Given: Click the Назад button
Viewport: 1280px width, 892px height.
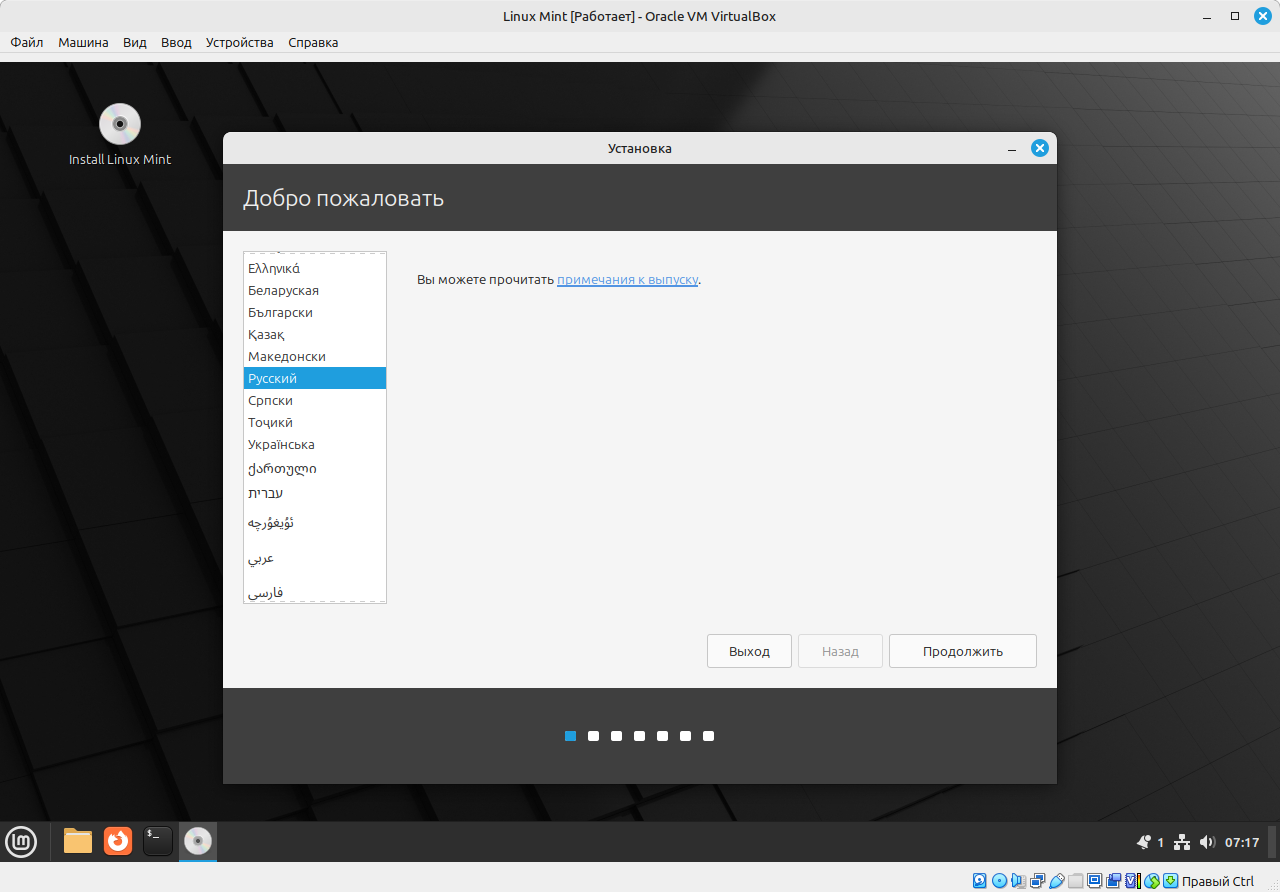Looking at the screenshot, I should [840, 651].
